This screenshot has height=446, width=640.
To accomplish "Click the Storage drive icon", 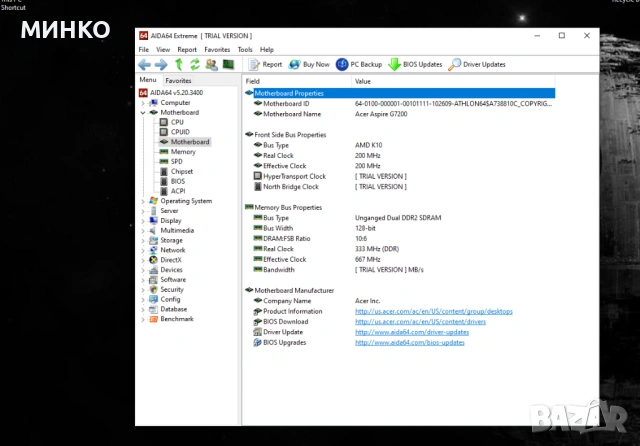I will point(153,240).
